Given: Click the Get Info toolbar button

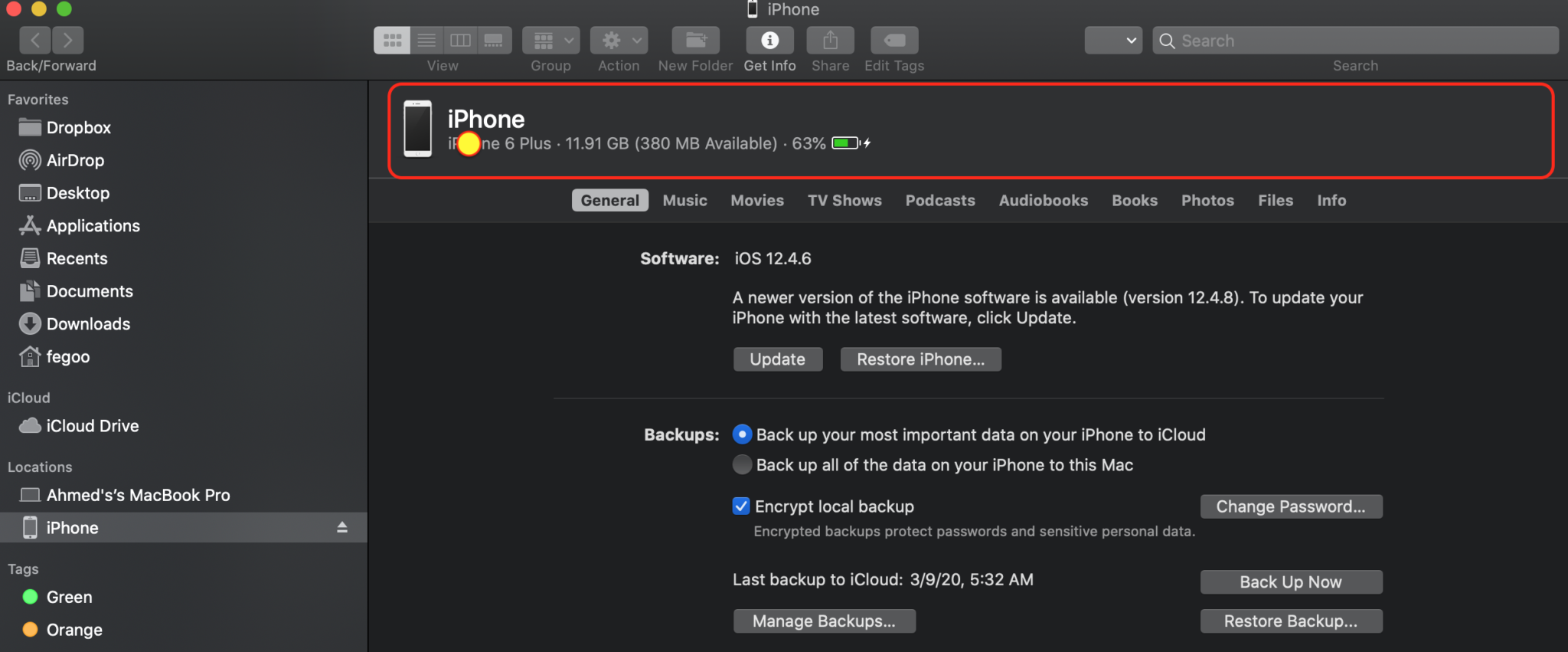Looking at the screenshot, I should pyautogui.click(x=769, y=40).
